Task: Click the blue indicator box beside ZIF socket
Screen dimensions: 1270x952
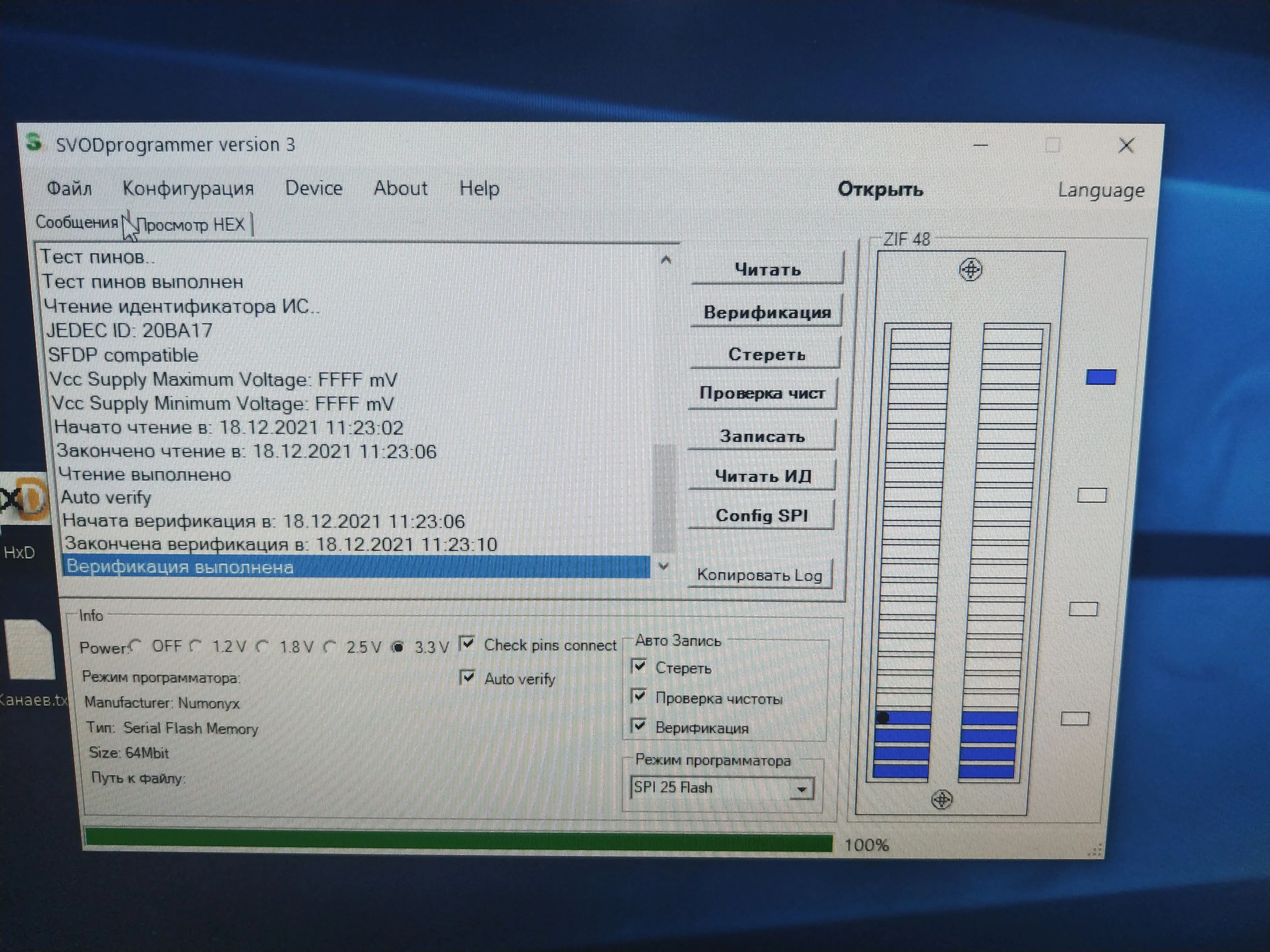Action: tap(1101, 377)
